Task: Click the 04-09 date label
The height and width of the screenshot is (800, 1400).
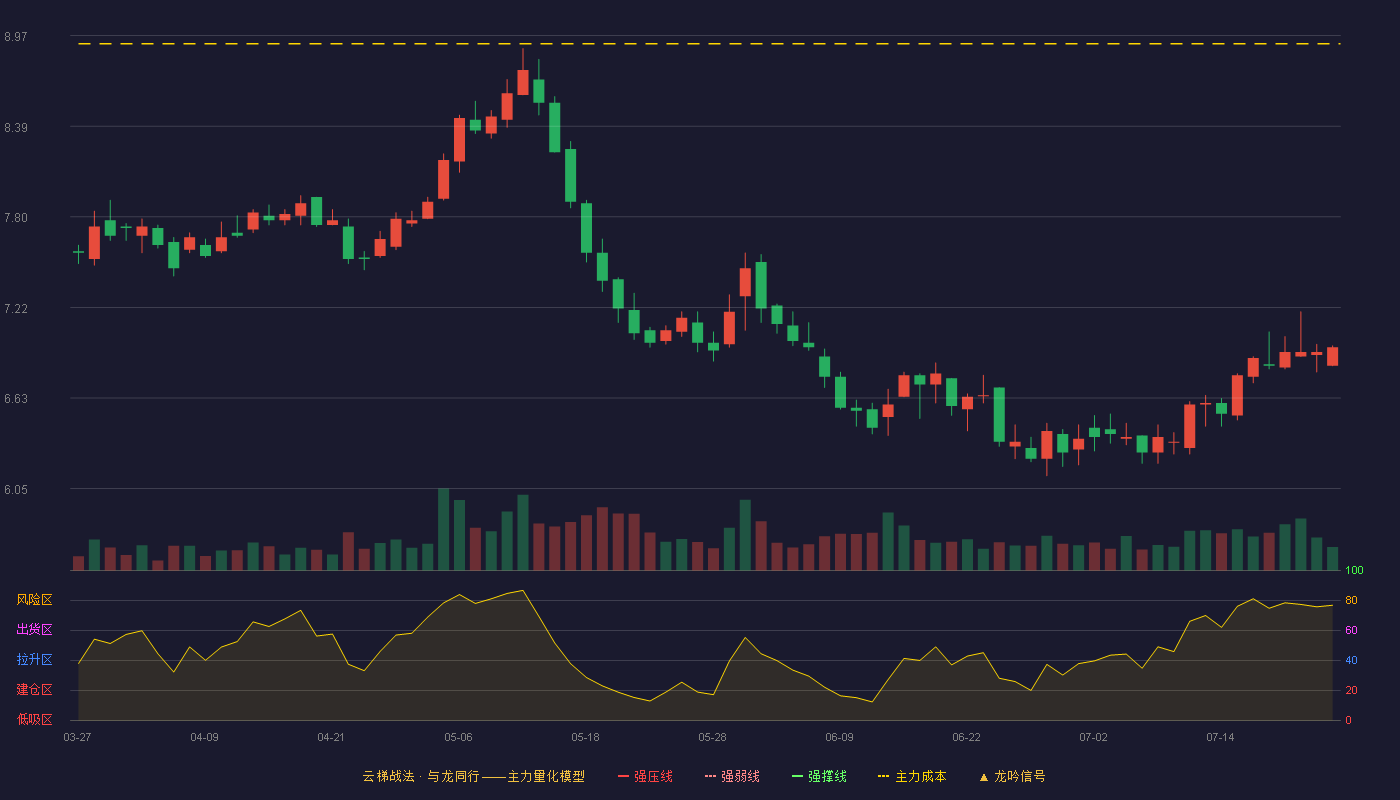Action: [204, 737]
